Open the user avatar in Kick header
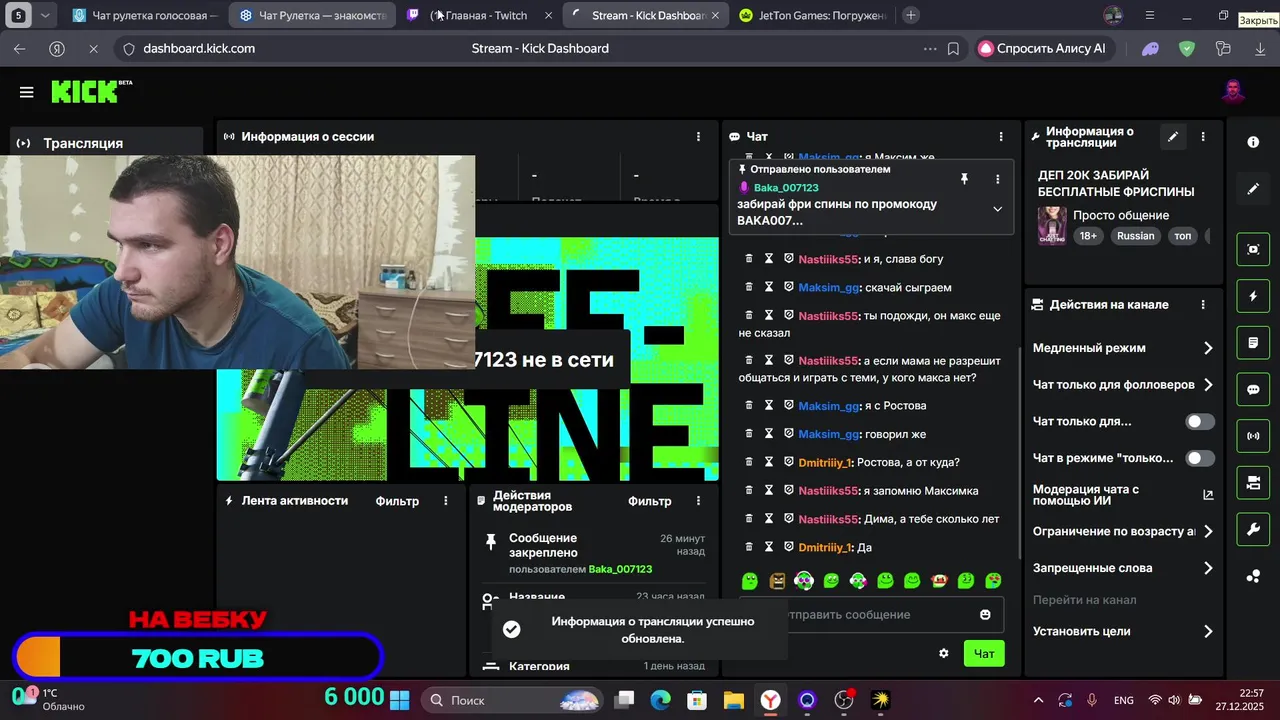 pyautogui.click(x=1234, y=92)
